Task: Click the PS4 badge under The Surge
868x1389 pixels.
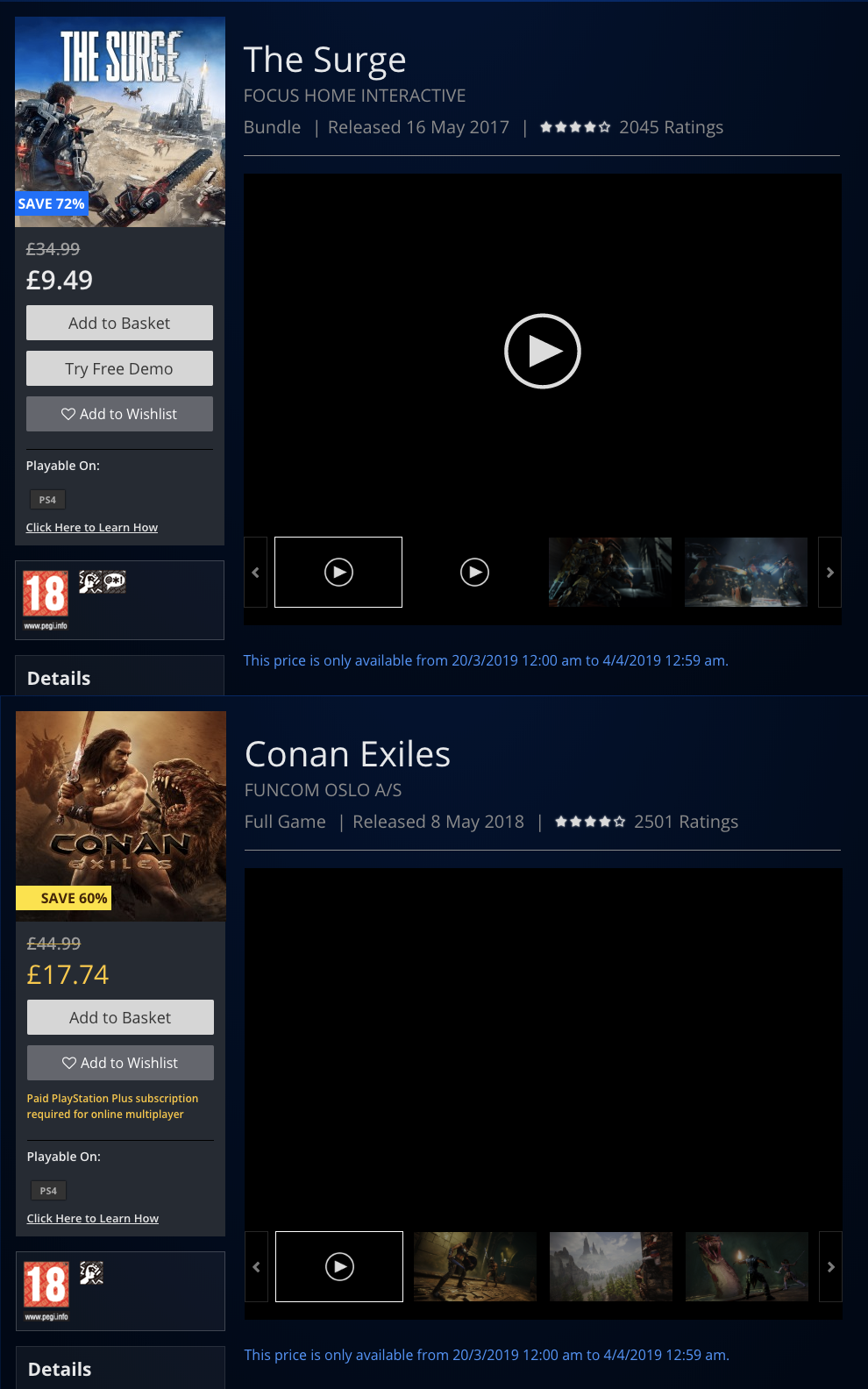Action: pos(47,500)
